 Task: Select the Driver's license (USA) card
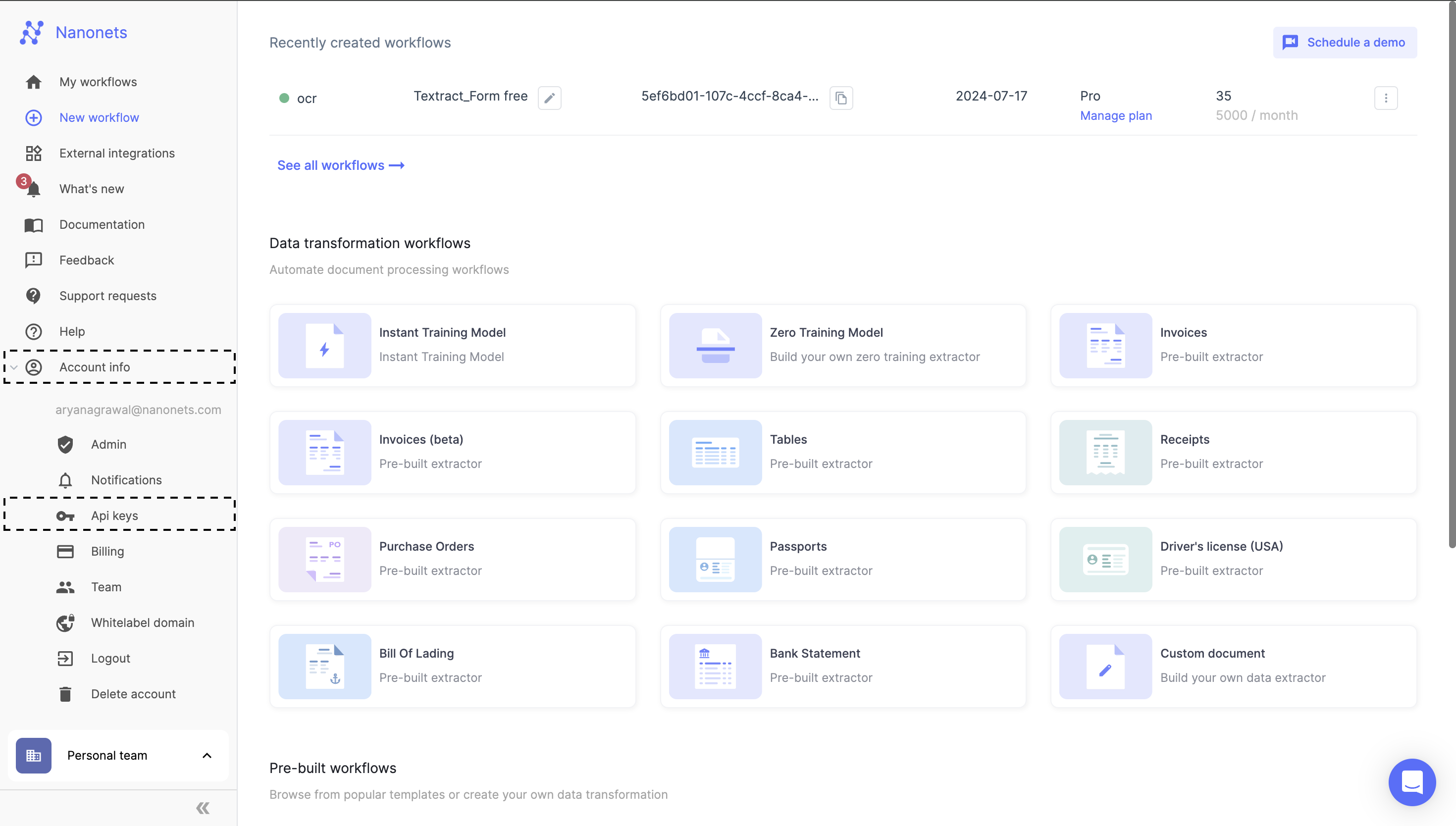click(x=1233, y=560)
